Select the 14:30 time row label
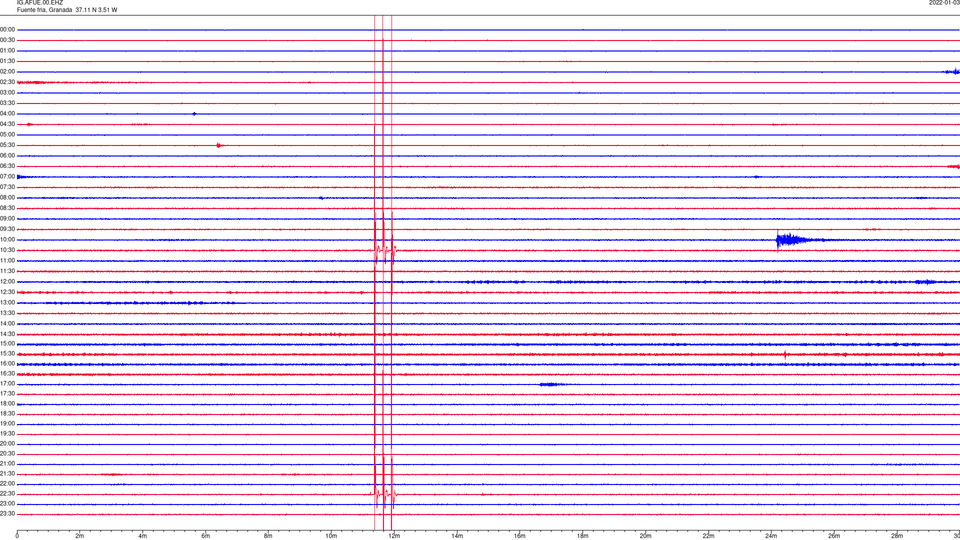960x540 pixels. pos(8,334)
